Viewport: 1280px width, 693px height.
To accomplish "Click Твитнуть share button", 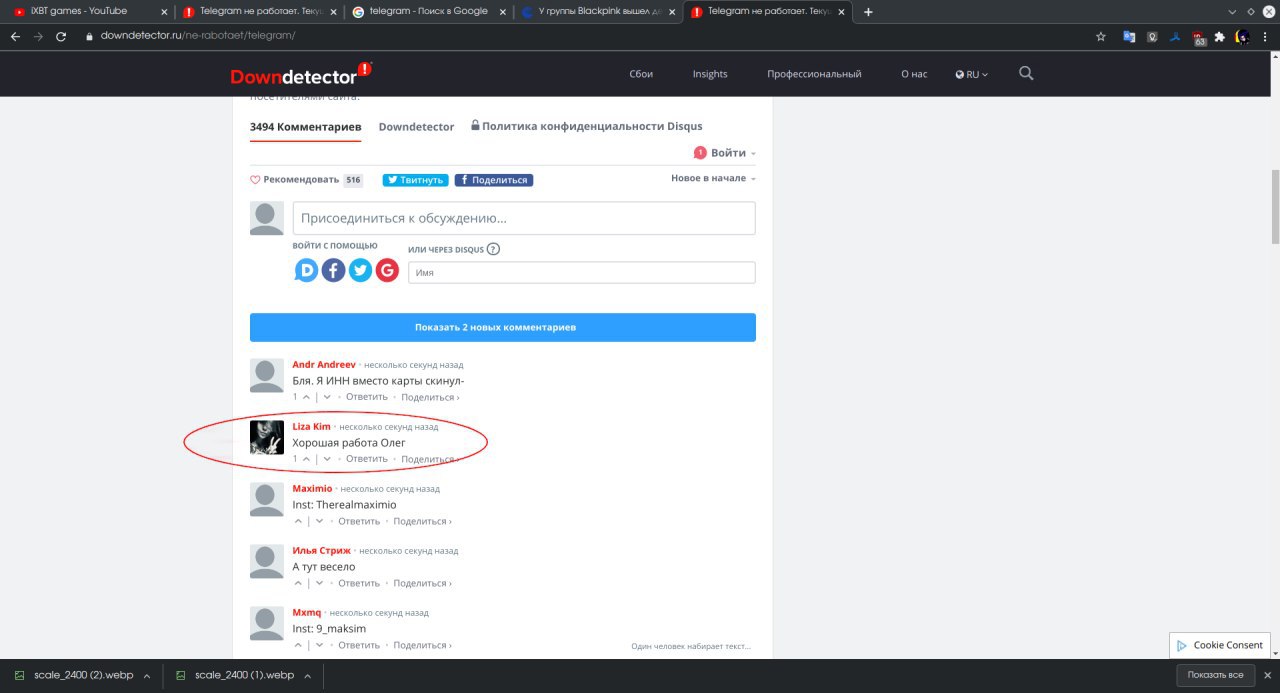I will [x=415, y=180].
